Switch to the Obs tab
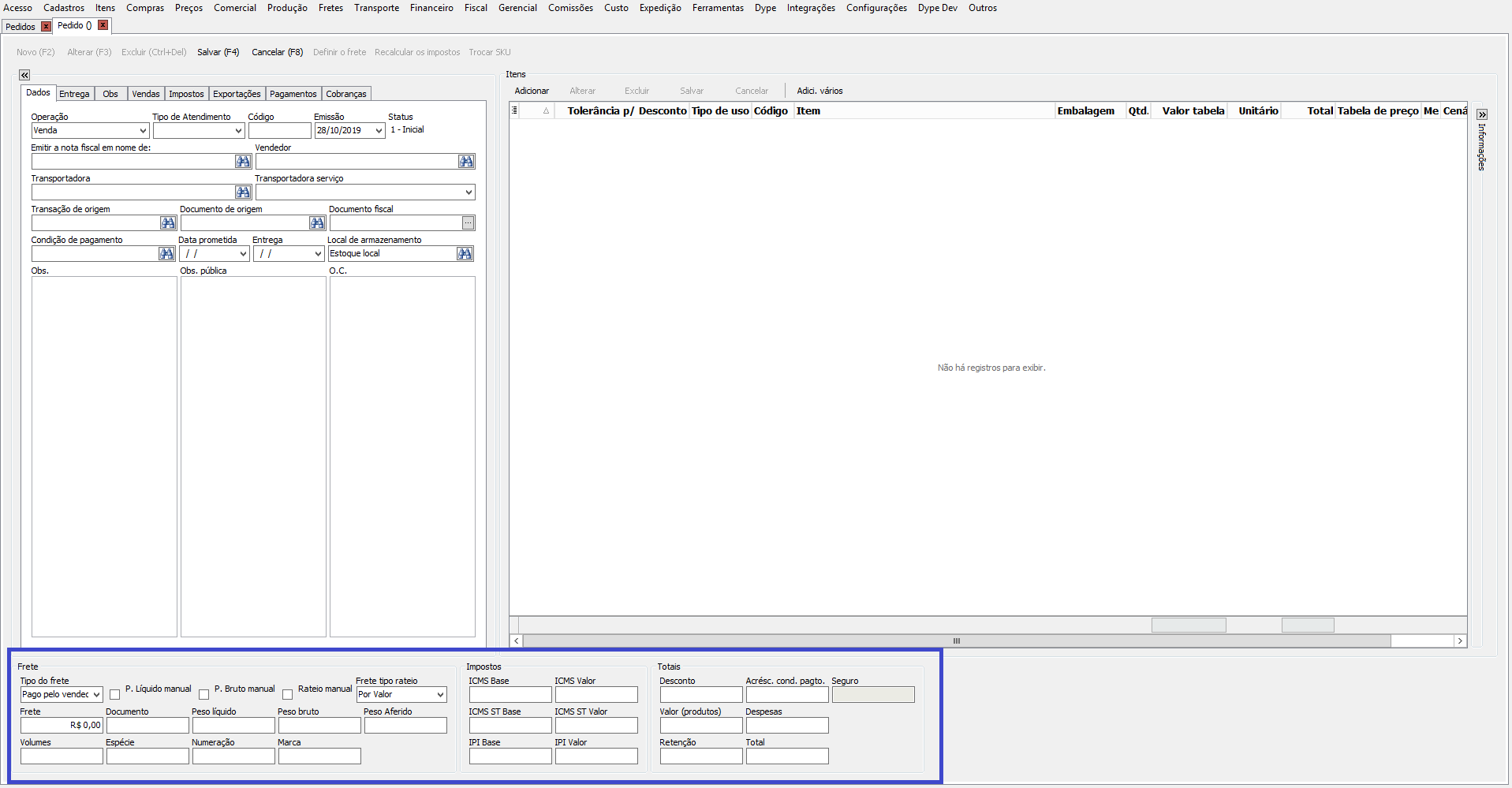 pyautogui.click(x=110, y=94)
